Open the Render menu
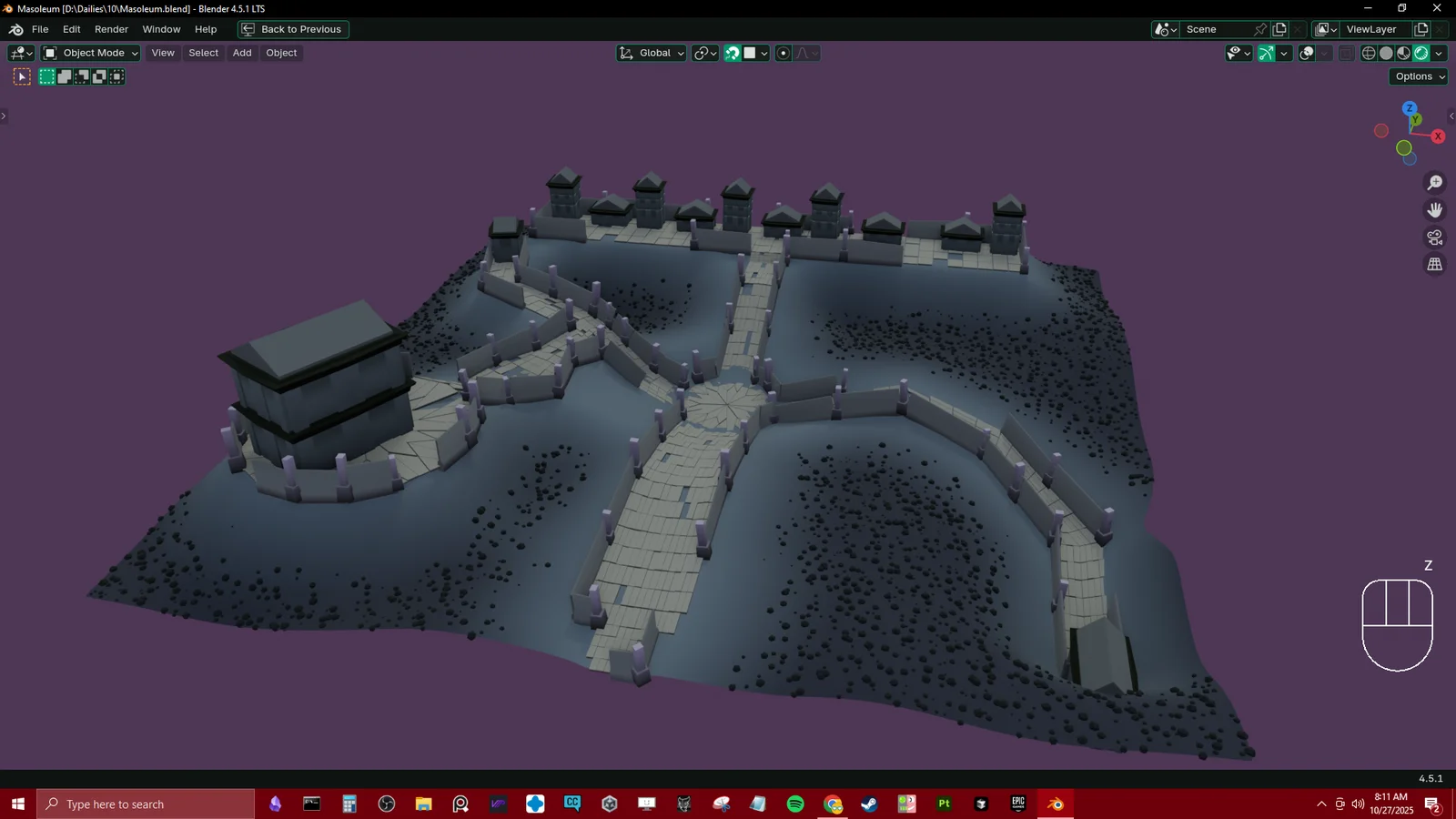The image size is (1456, 819). coord(111,29)
